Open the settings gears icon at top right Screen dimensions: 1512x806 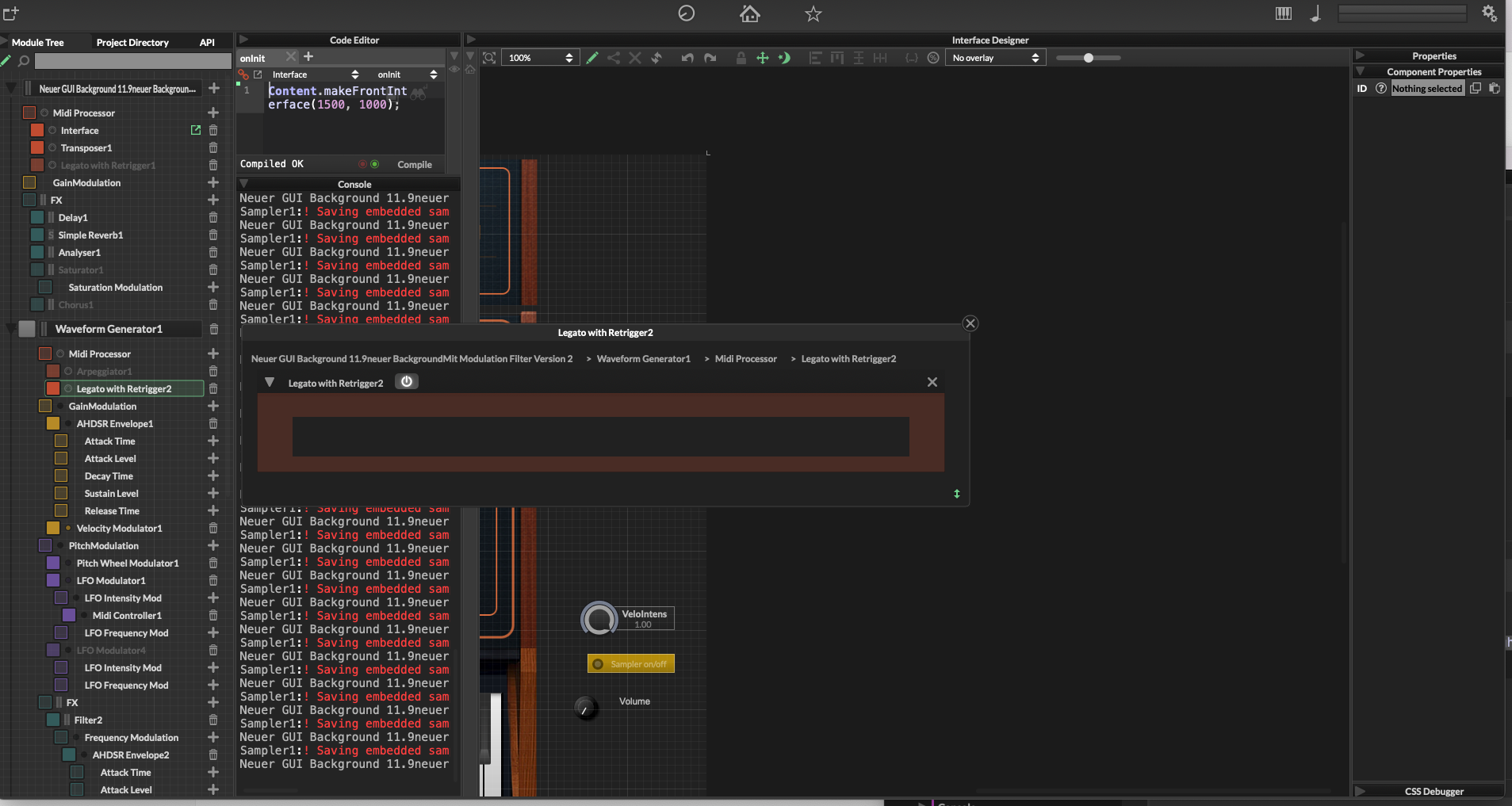tap(1489, 13)
